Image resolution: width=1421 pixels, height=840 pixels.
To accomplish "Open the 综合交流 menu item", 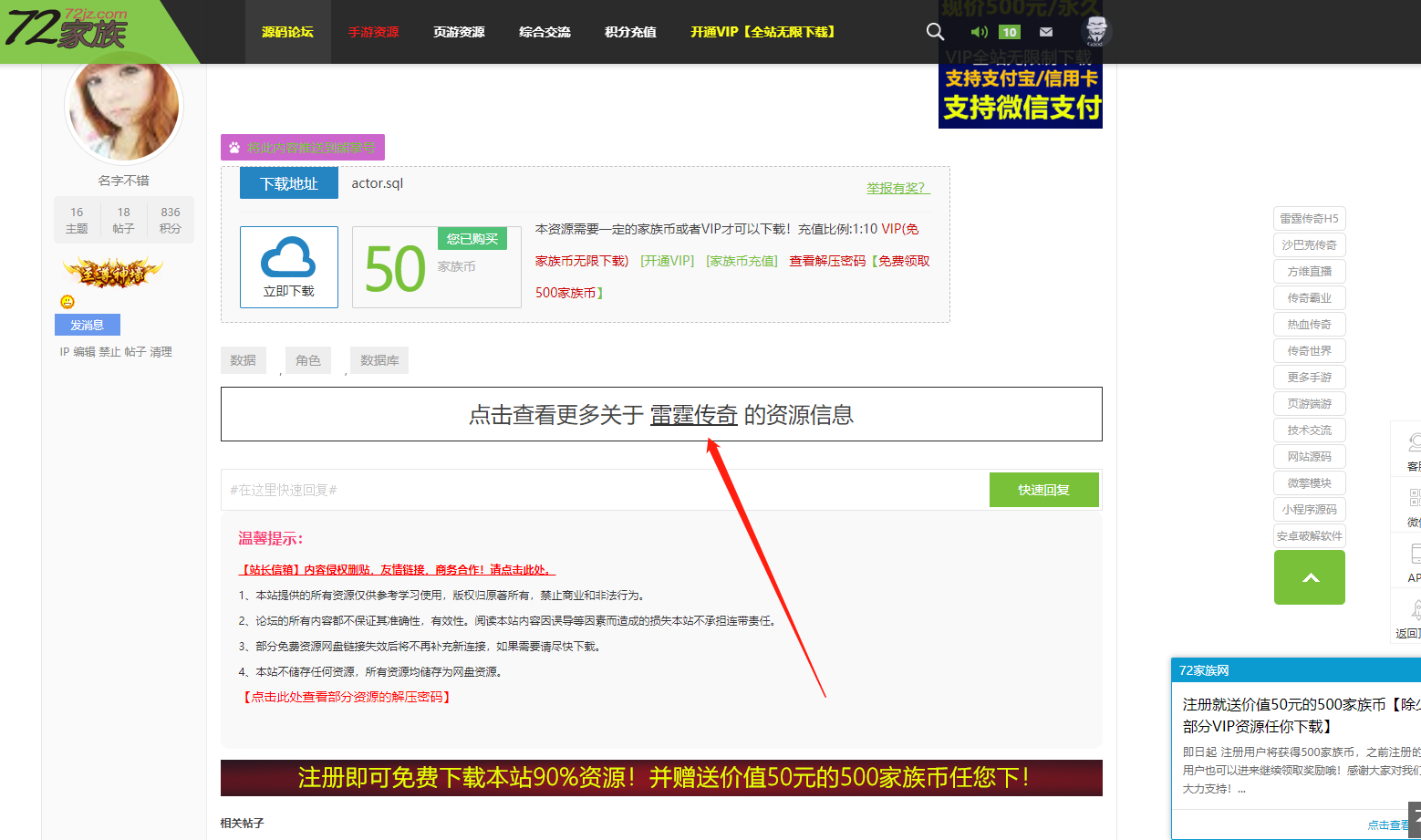I will pos(545,32).
